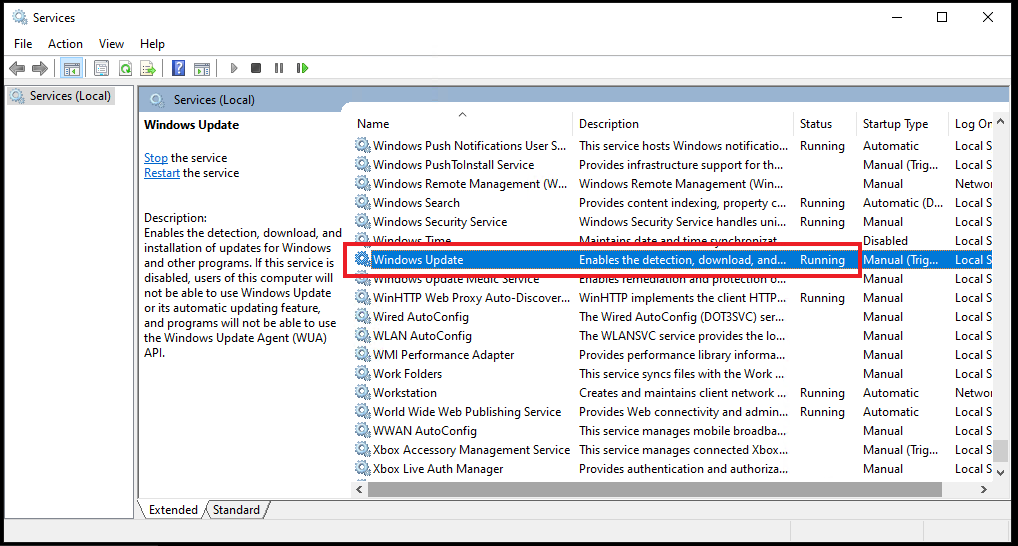This screenshot has height=546, width=1018.
Task: Click the Start Service play icon
Action: [x=234, y=68]
